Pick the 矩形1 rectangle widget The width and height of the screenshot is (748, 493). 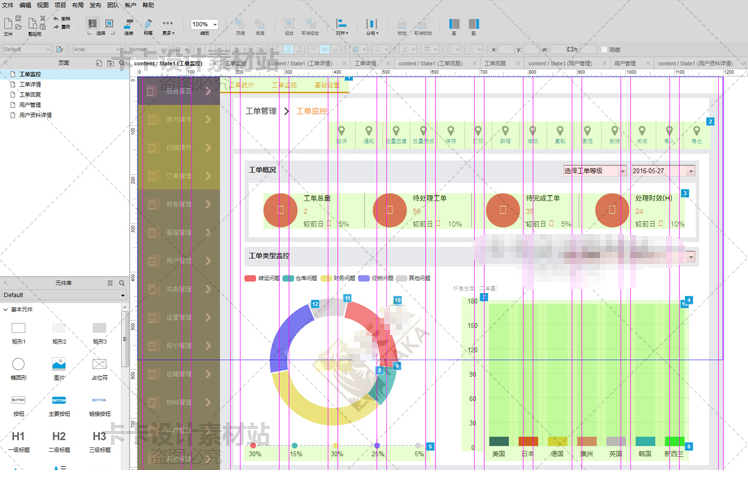coord(18,333)
